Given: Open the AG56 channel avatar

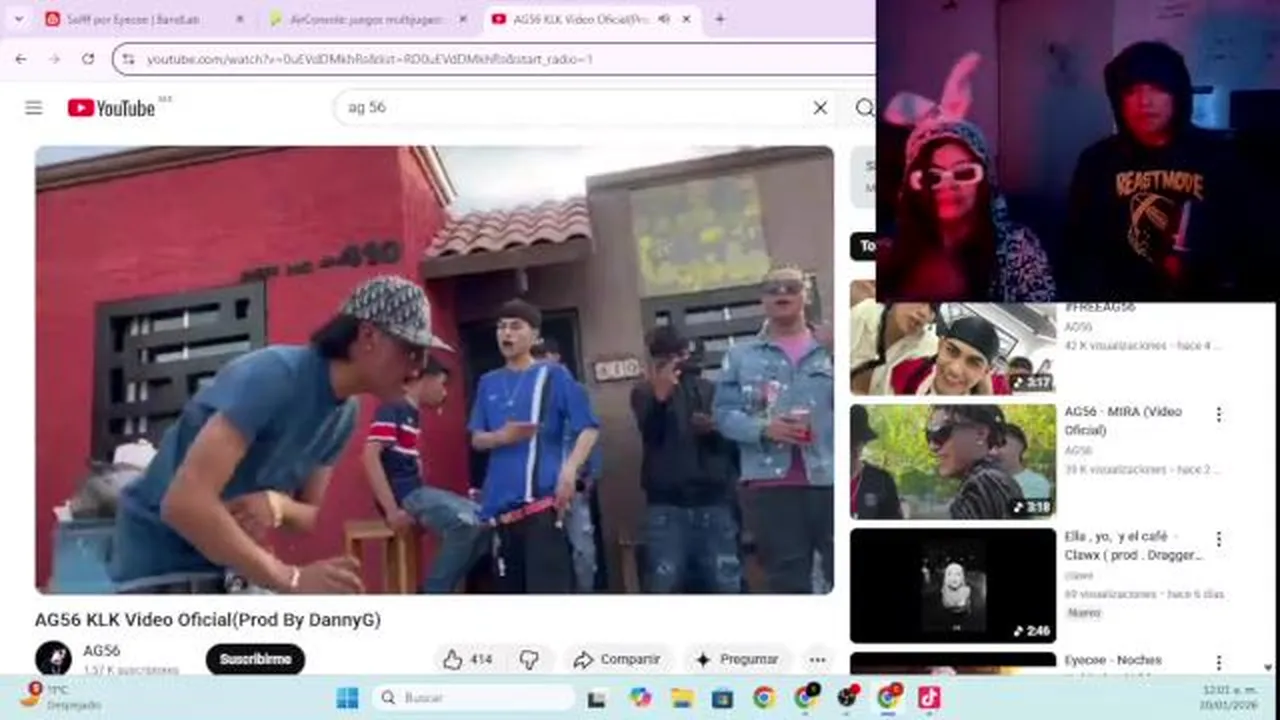Looking at the screenshot, I should point(53,658).
